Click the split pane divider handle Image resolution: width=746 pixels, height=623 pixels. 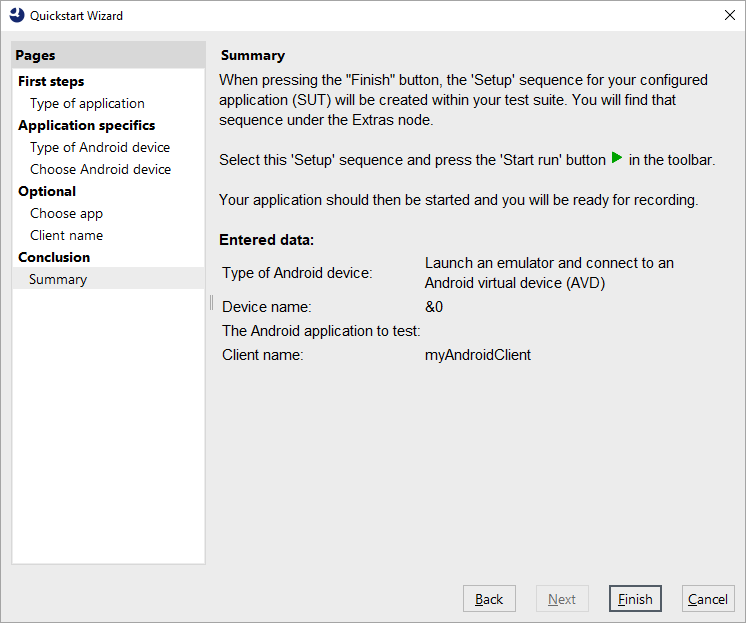(x=211, y=302)
